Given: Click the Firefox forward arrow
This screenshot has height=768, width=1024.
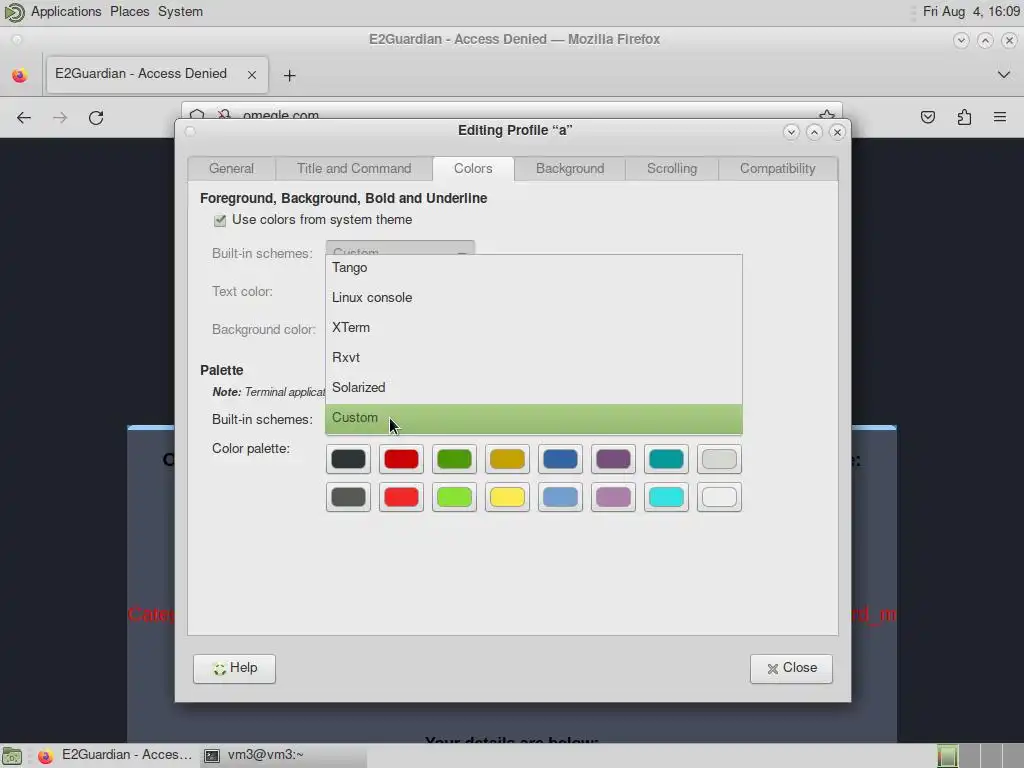Looking at the screenshot, I should pos(60,118).
